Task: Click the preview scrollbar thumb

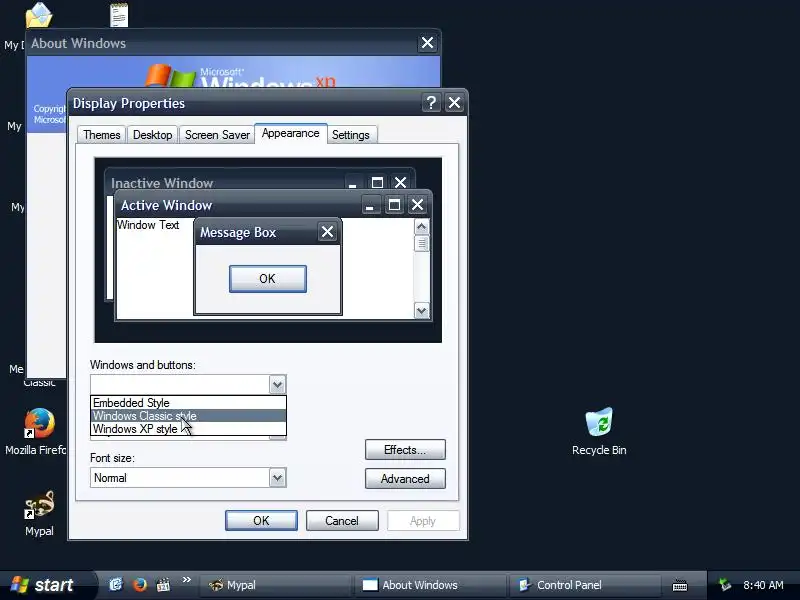Action: tap(421, 244)
